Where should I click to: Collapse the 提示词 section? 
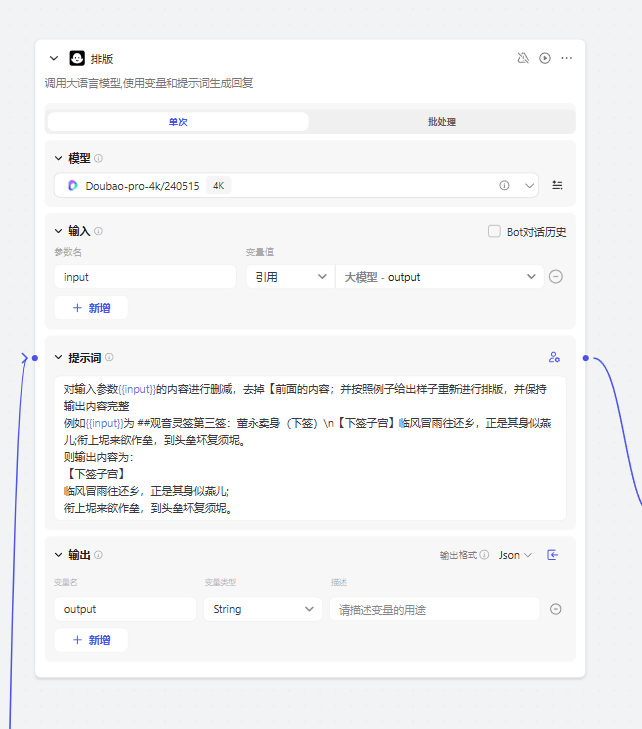59,358
